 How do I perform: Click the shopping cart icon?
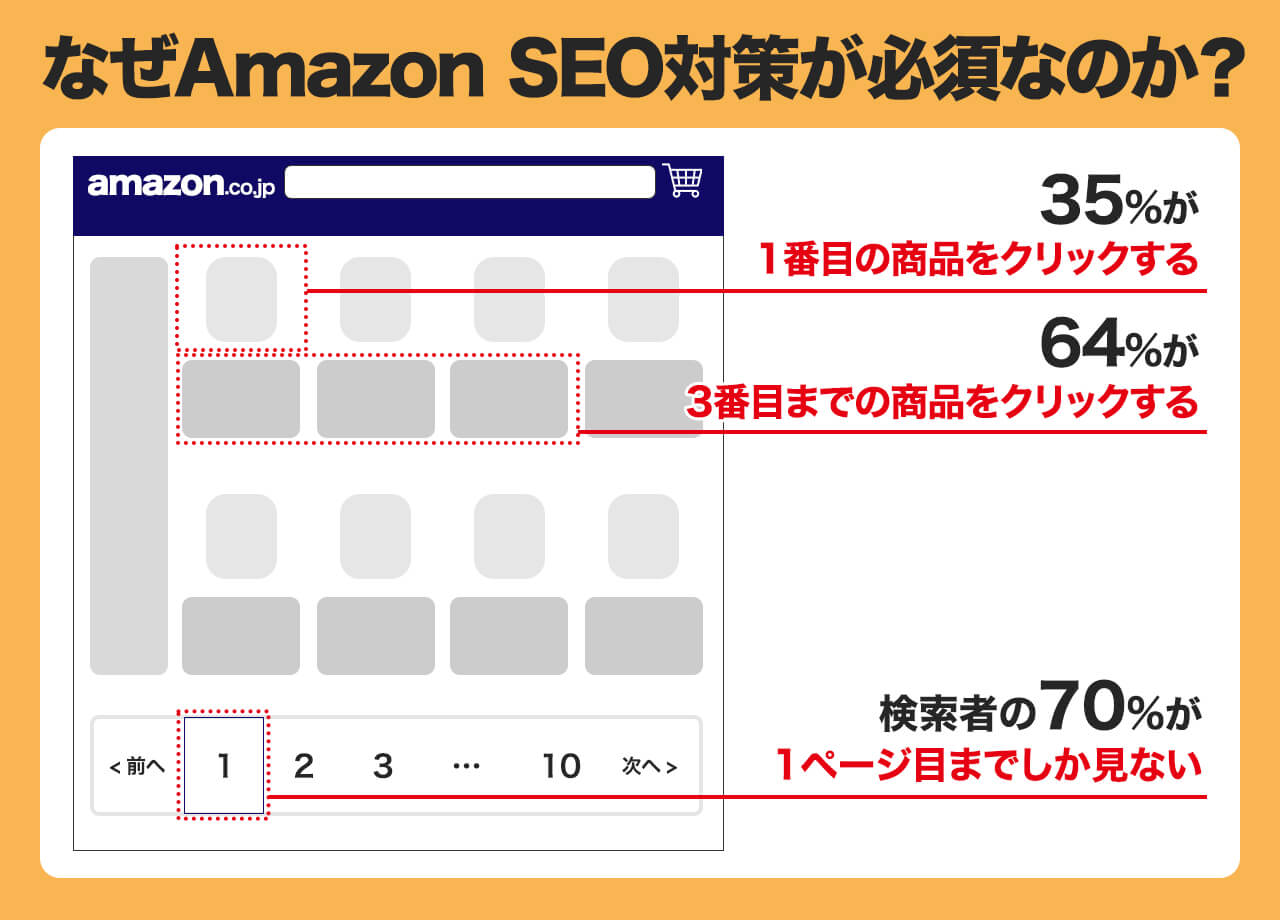(683, 181)
